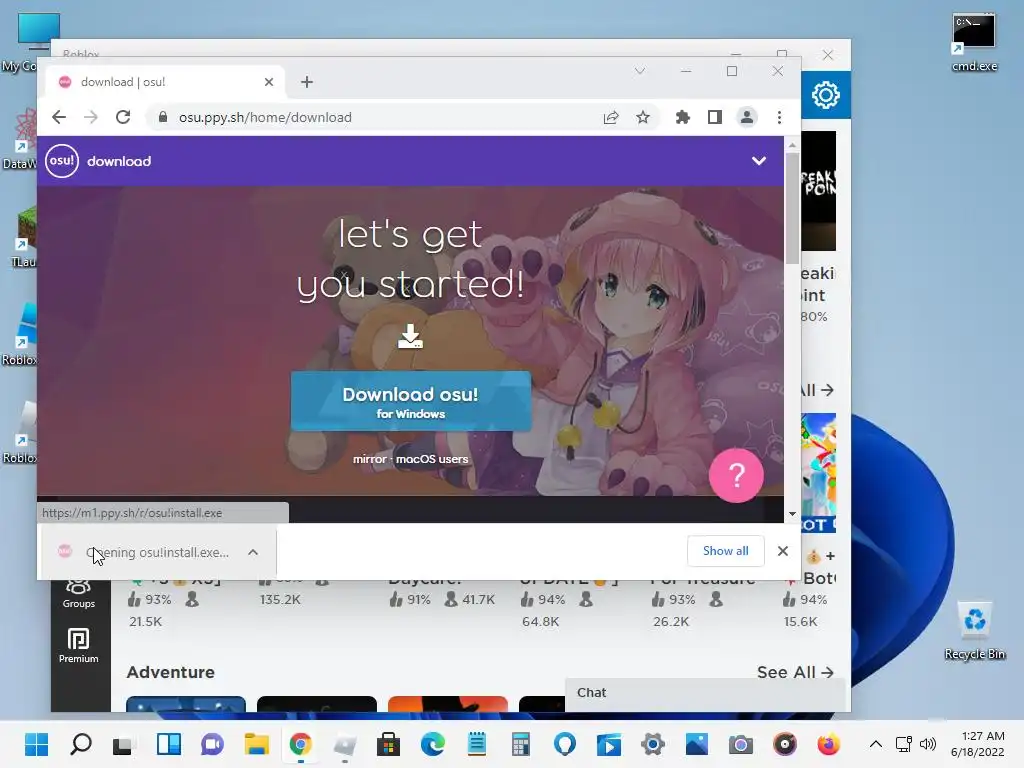Open Chrome extensions puzzle icon
Screen dimensions: 1024x768
click(682, 118)
